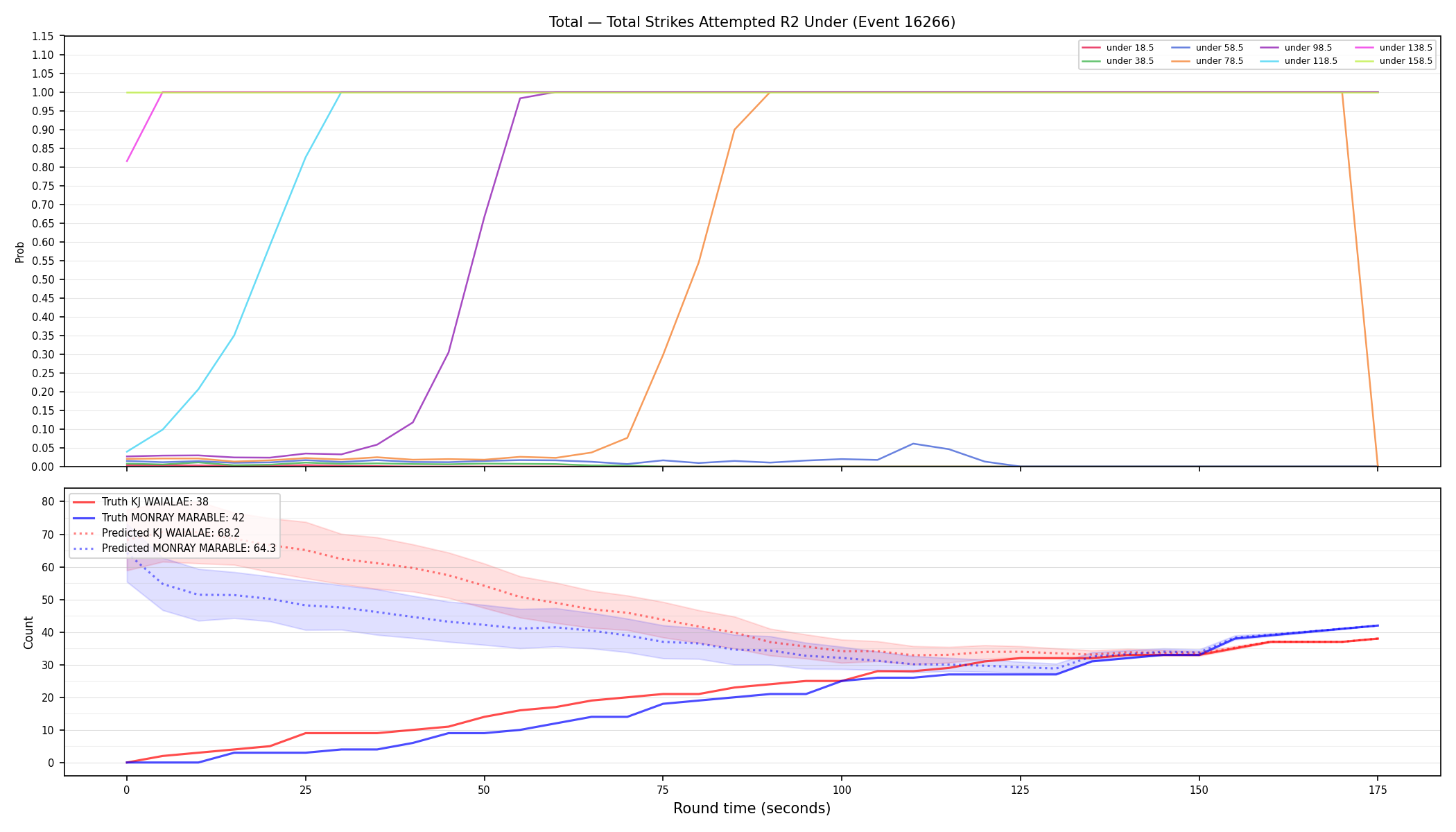Click the 'Prob' y-axis label
The width and height of the screenshot is (1456, 832).
[x=20, y=252]
